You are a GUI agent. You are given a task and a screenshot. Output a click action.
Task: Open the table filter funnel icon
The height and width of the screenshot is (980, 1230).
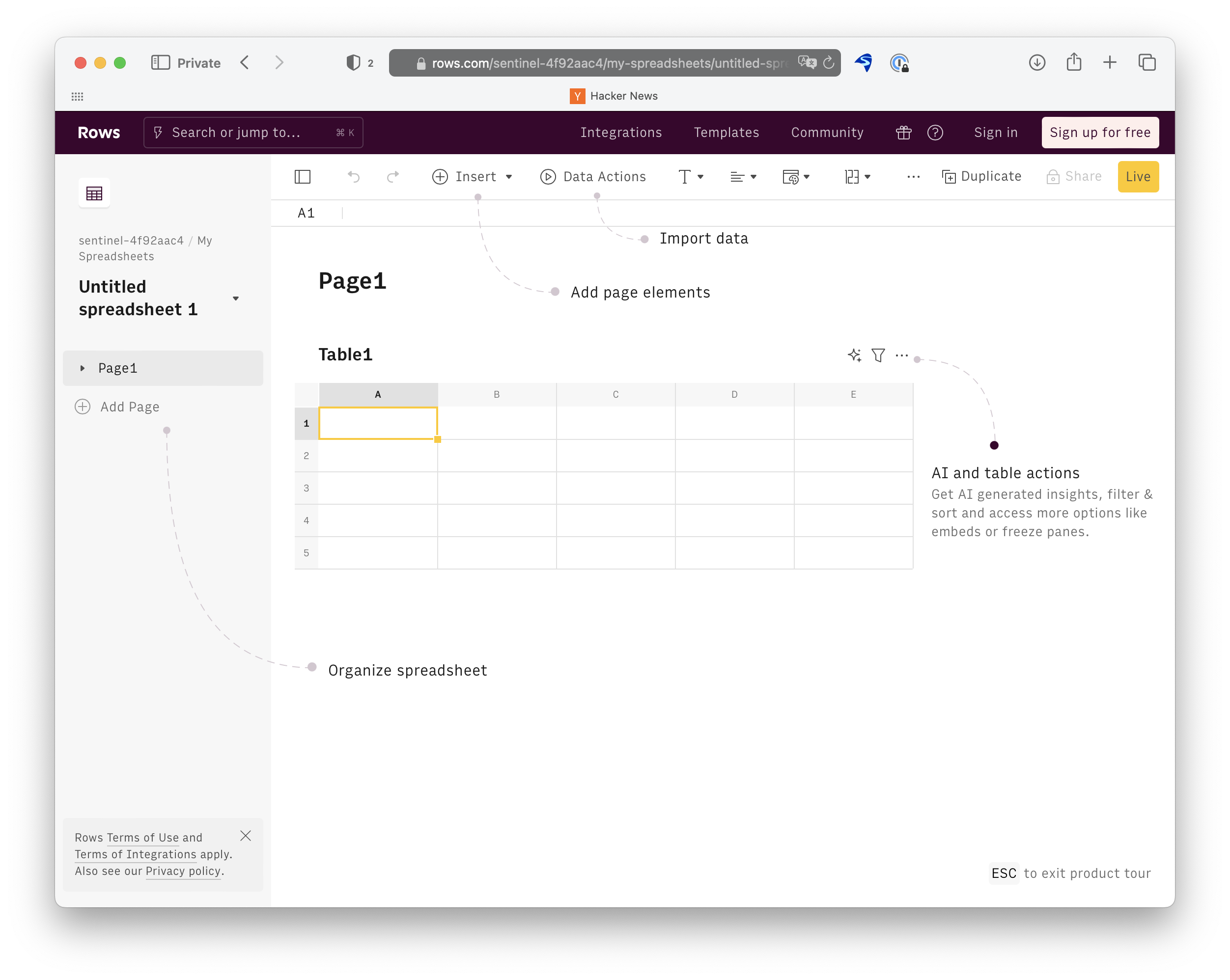[878, 355]
